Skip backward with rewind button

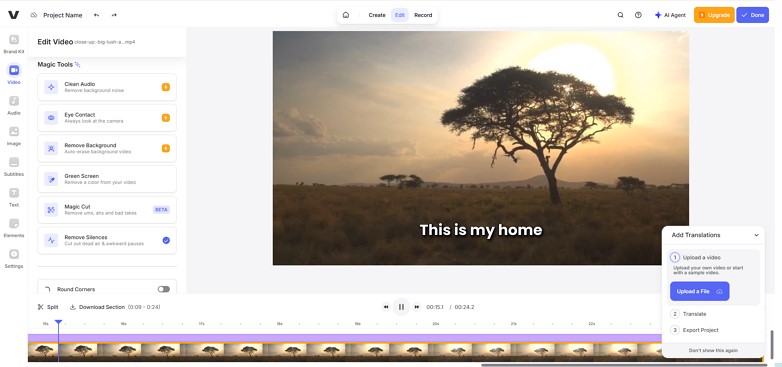pyautogui.click(x=386, y=307)
